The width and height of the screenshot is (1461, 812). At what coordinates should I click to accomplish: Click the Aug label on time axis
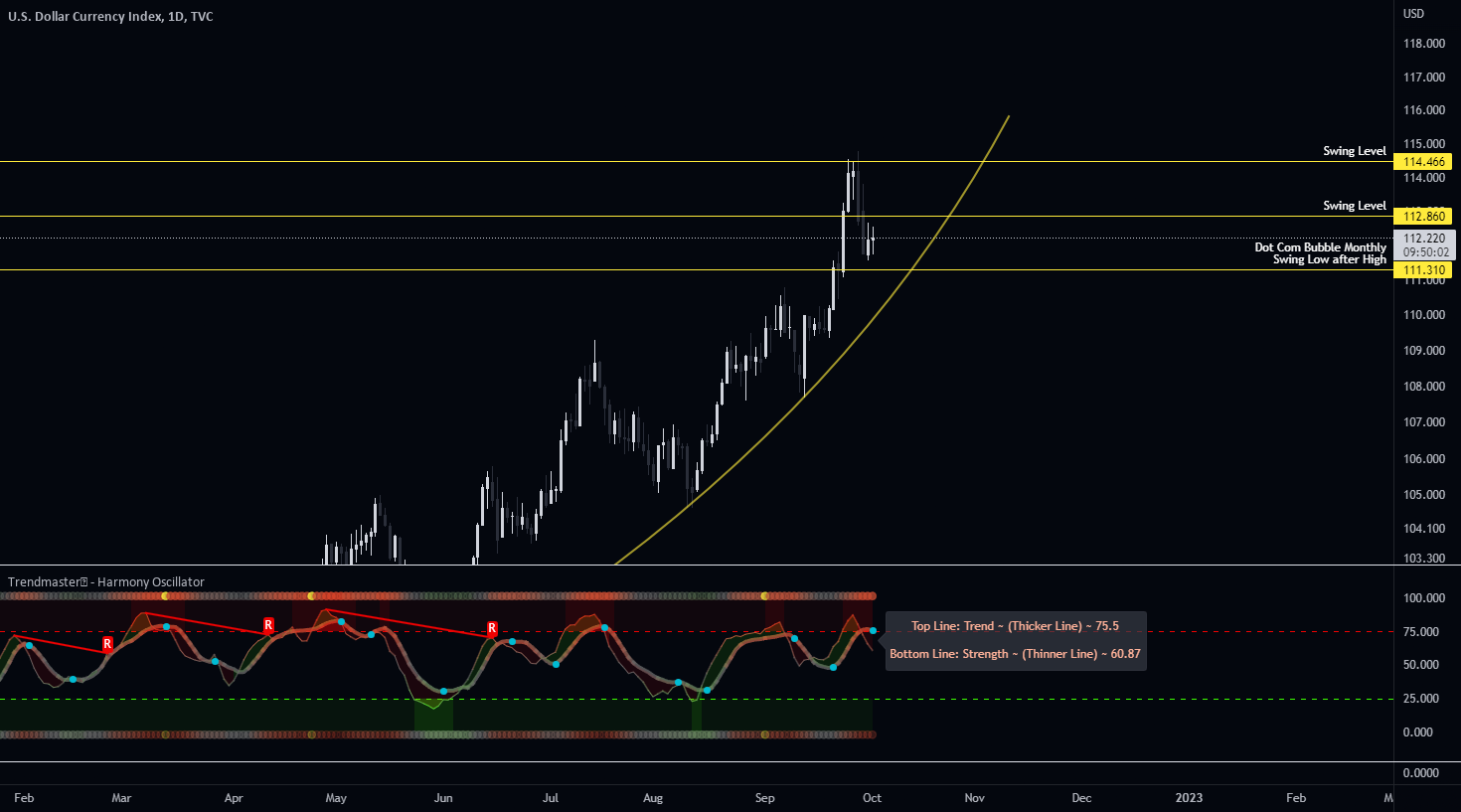(653, 798)
